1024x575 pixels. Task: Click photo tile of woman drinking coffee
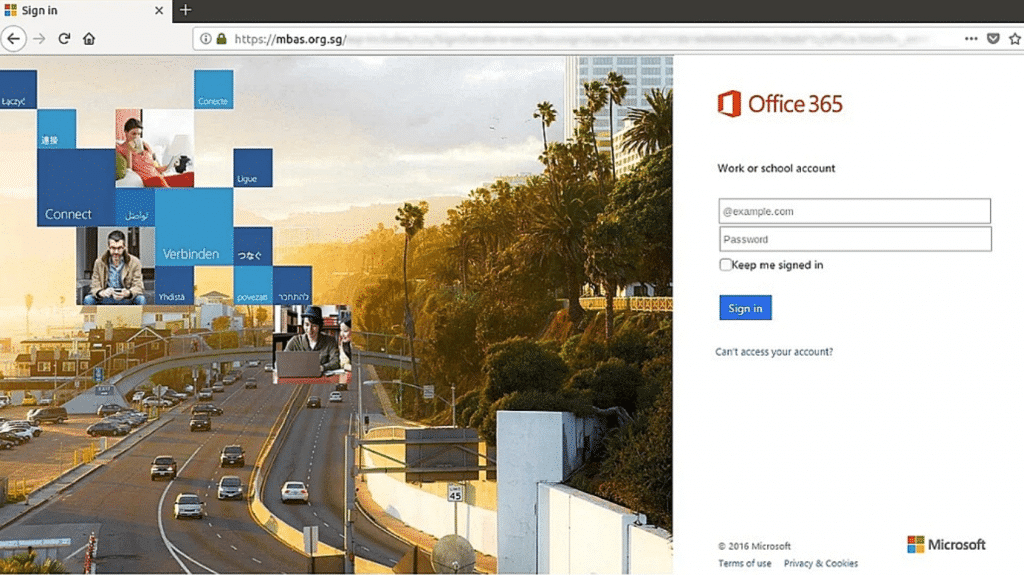coord(155,148)
